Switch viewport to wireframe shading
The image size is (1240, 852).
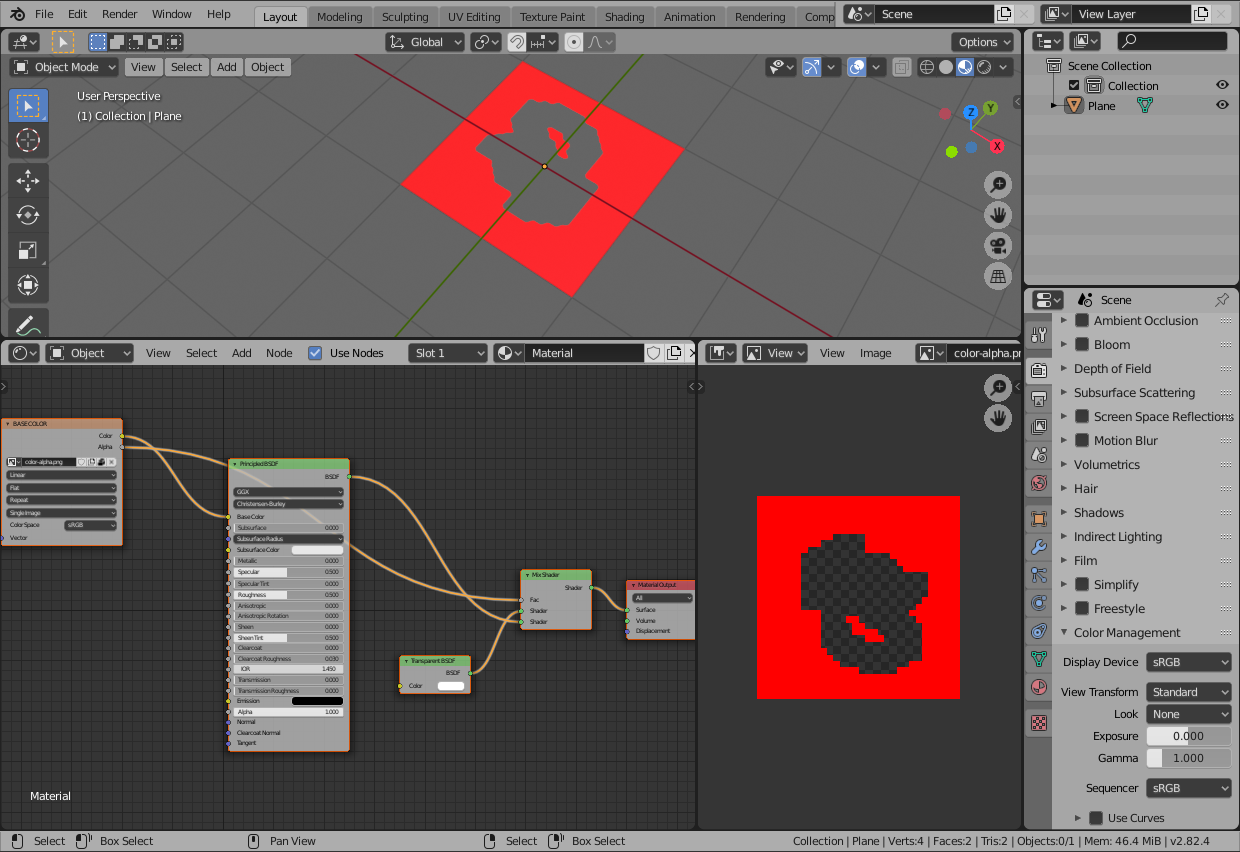[927, 67]
